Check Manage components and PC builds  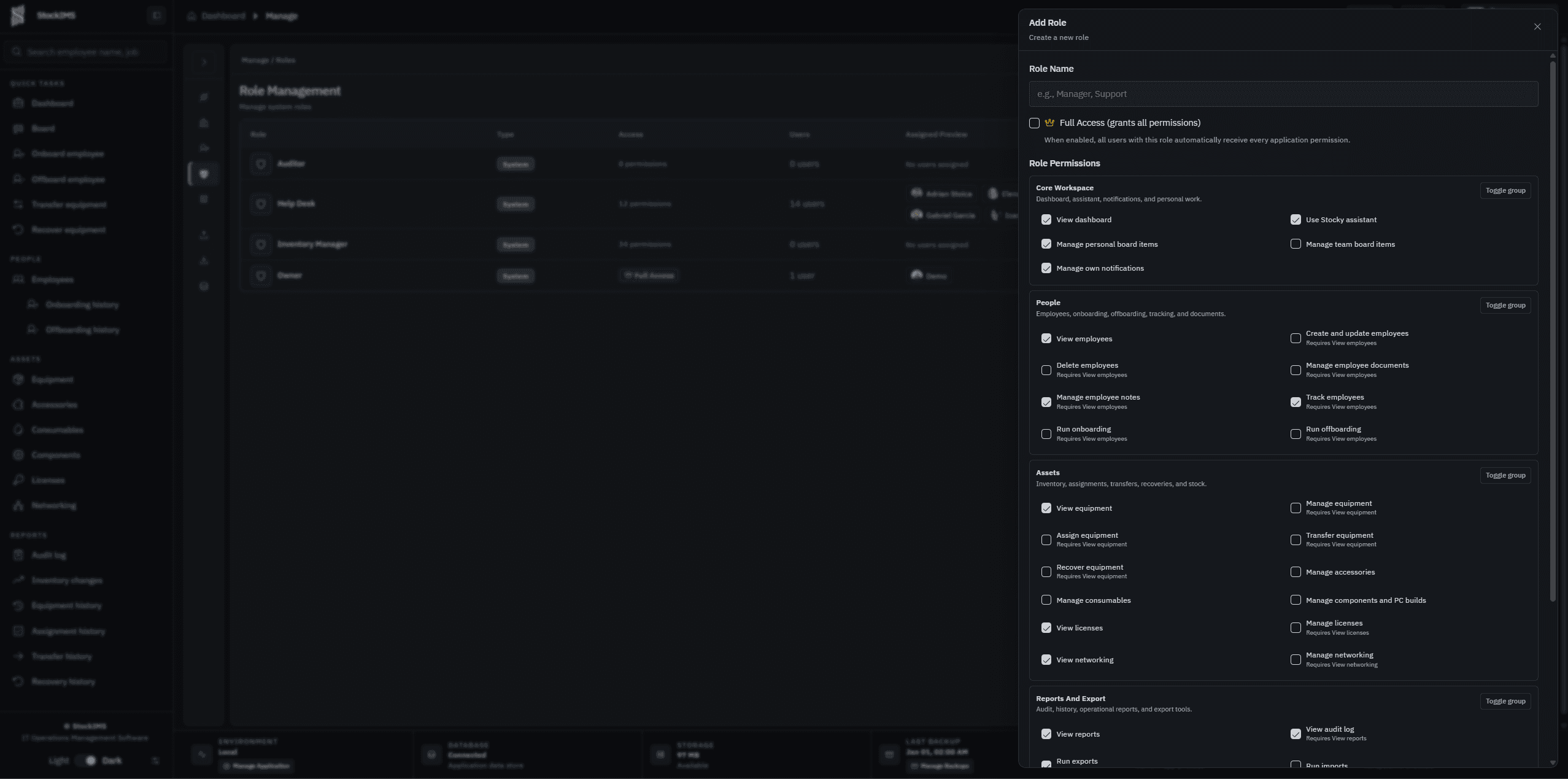click(1295, 600)
